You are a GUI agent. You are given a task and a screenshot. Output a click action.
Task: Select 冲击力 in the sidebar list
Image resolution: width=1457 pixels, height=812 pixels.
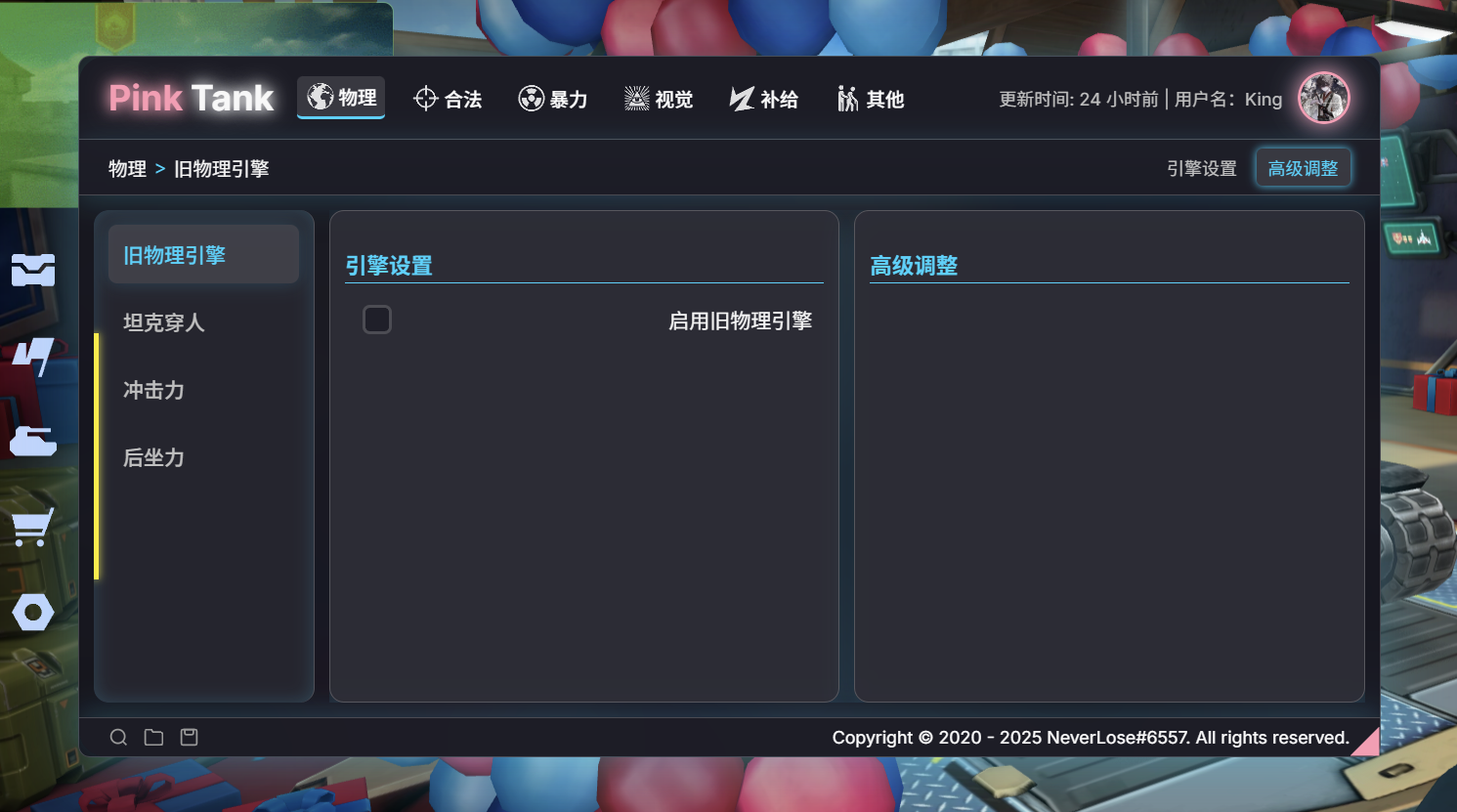coord(153,390)
